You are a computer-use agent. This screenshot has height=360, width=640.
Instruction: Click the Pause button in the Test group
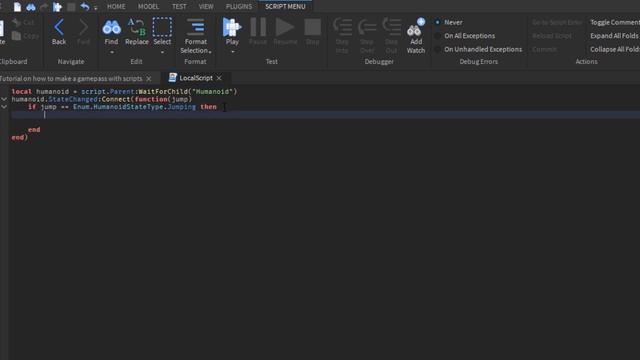[258, 27]
